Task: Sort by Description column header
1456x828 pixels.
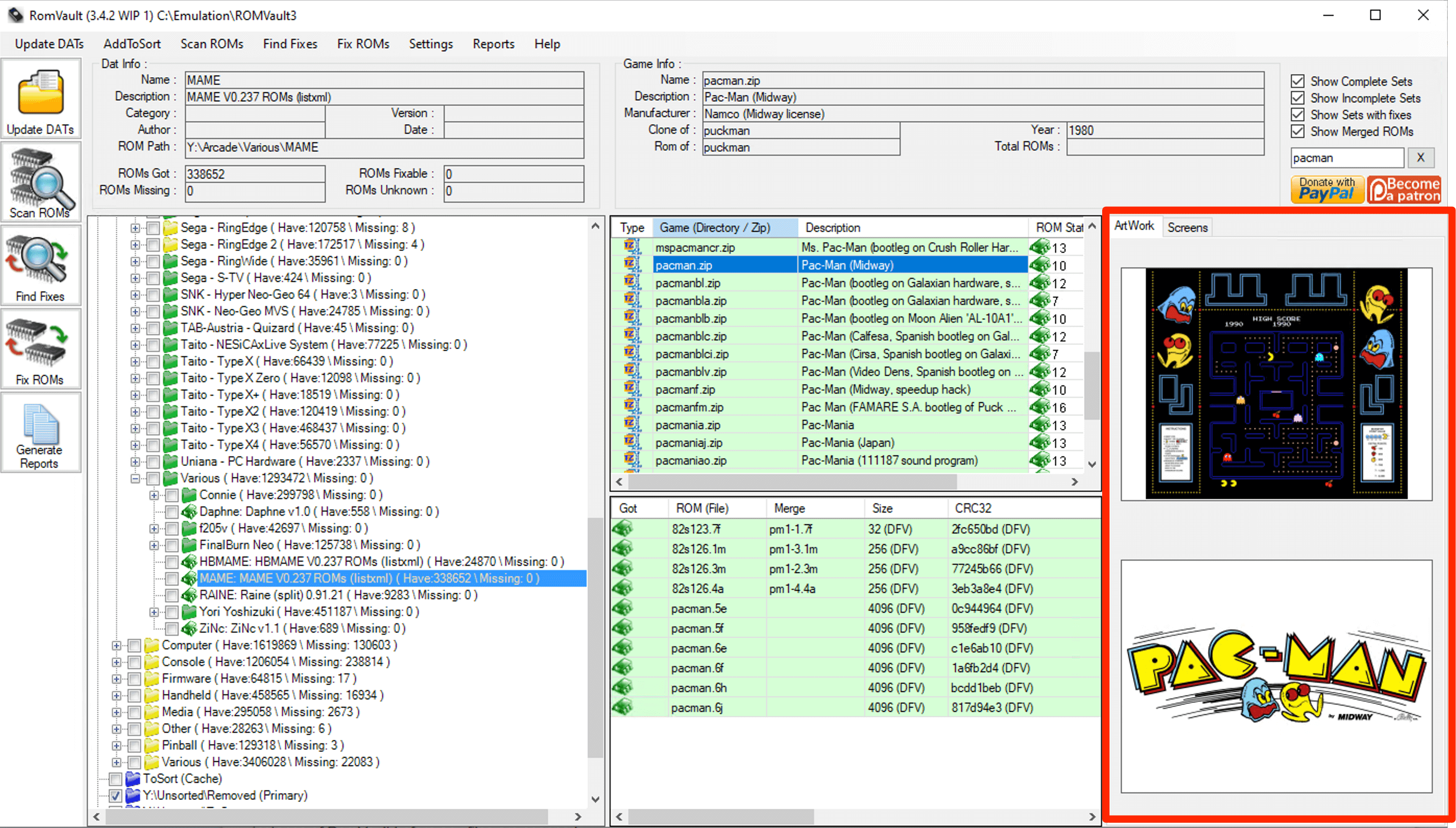Action: tap(913, 228)
